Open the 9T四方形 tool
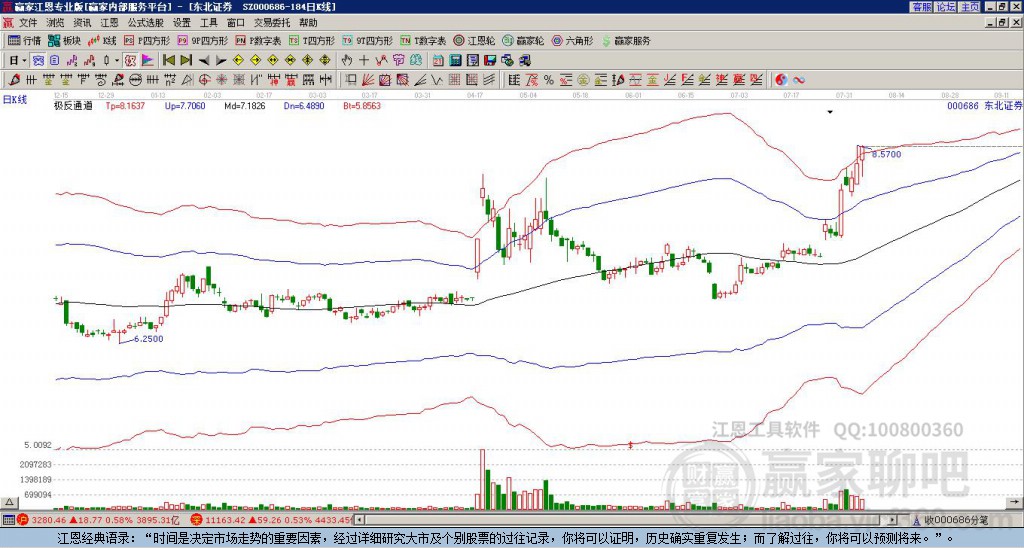1024x548 pixels. 367,40
